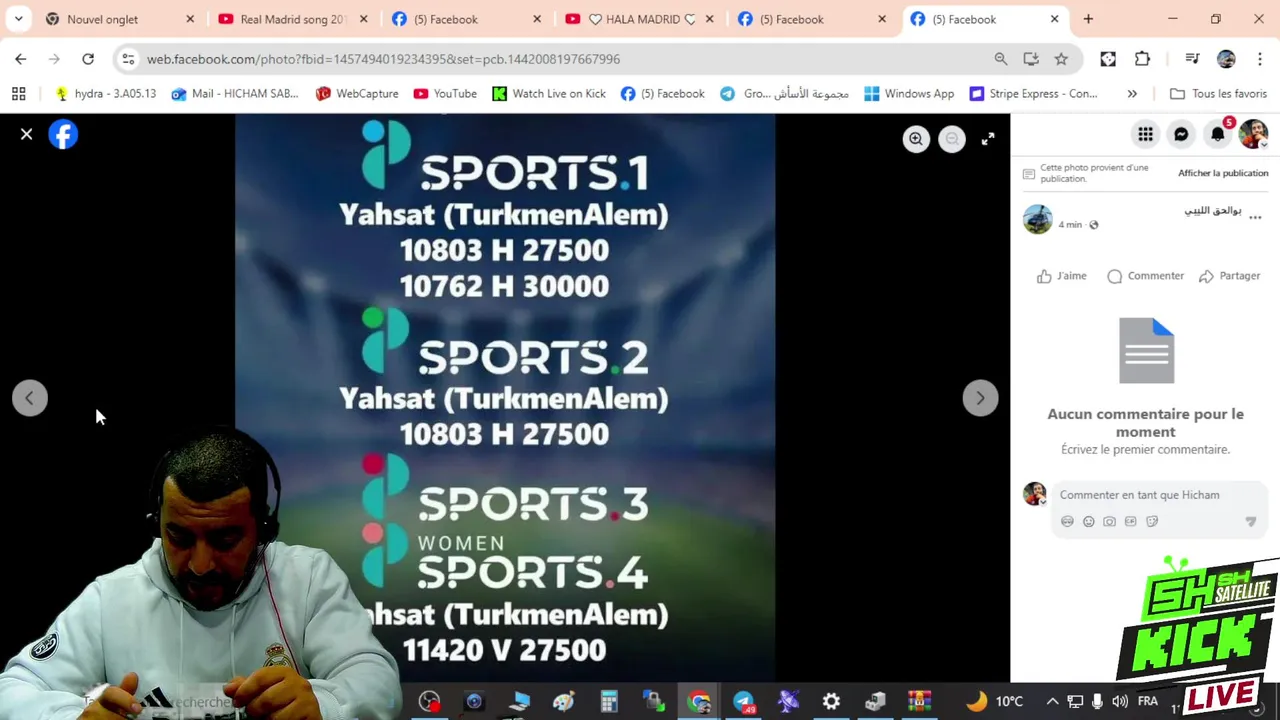Screen dimensions: 1280x720
Task: Open Tous les favoris folder
Action: (x=1218, y=94)
